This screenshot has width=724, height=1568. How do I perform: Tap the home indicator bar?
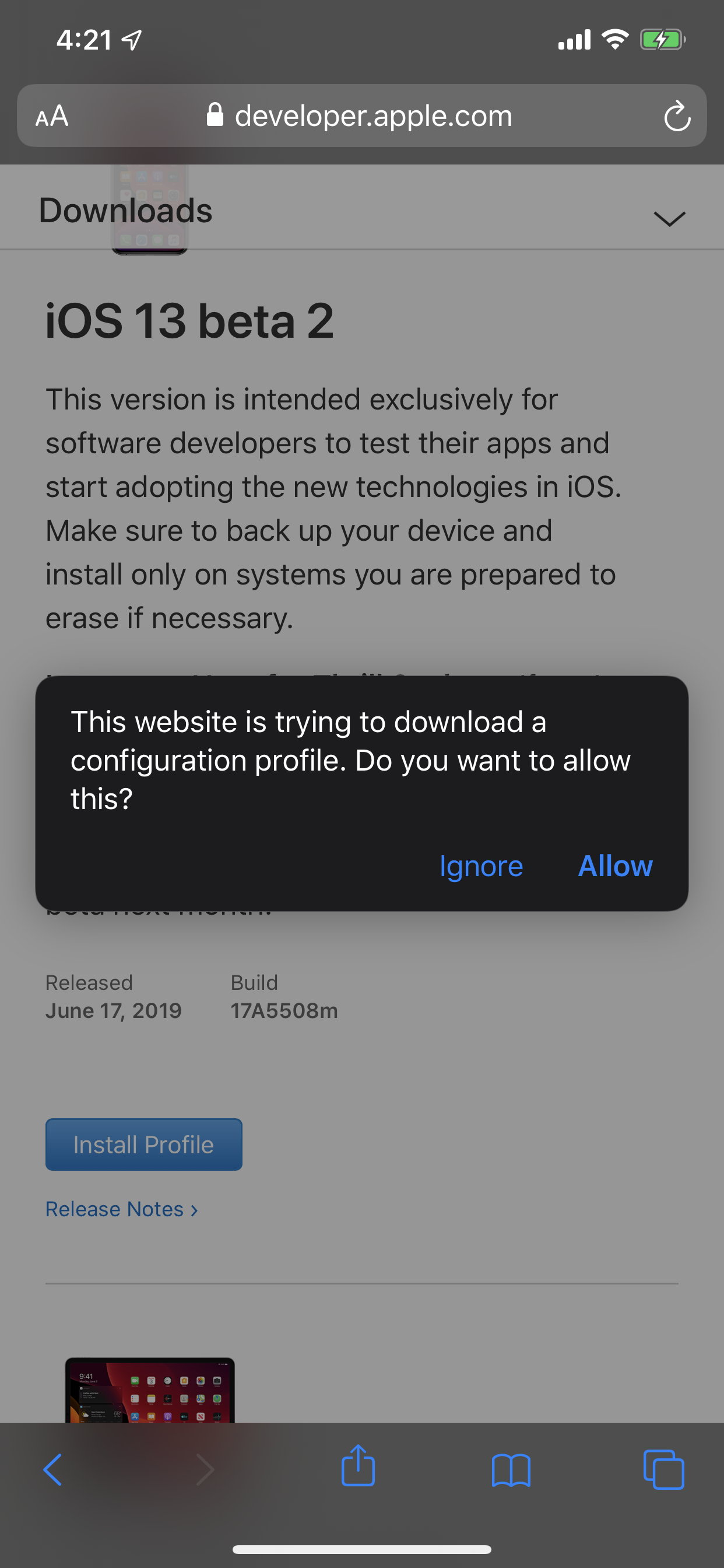(361, 1549)
